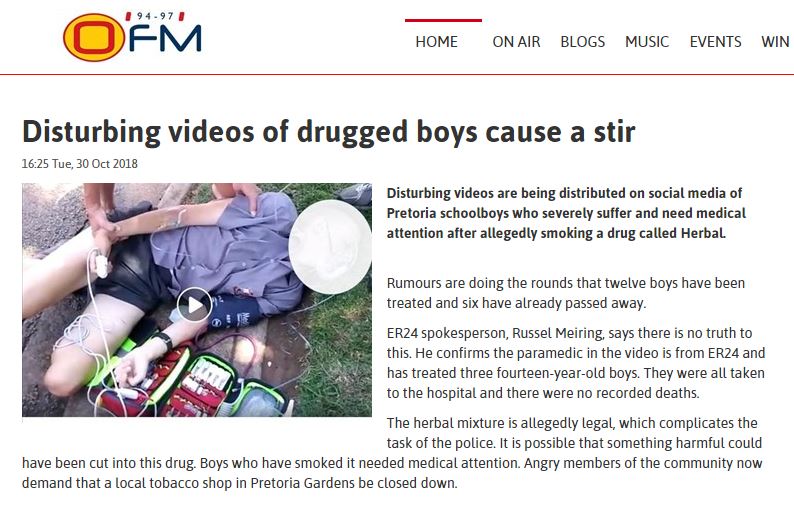794x507 pixels.
Task: Open the EVENTS page
Action: click(x=715, y=42)
